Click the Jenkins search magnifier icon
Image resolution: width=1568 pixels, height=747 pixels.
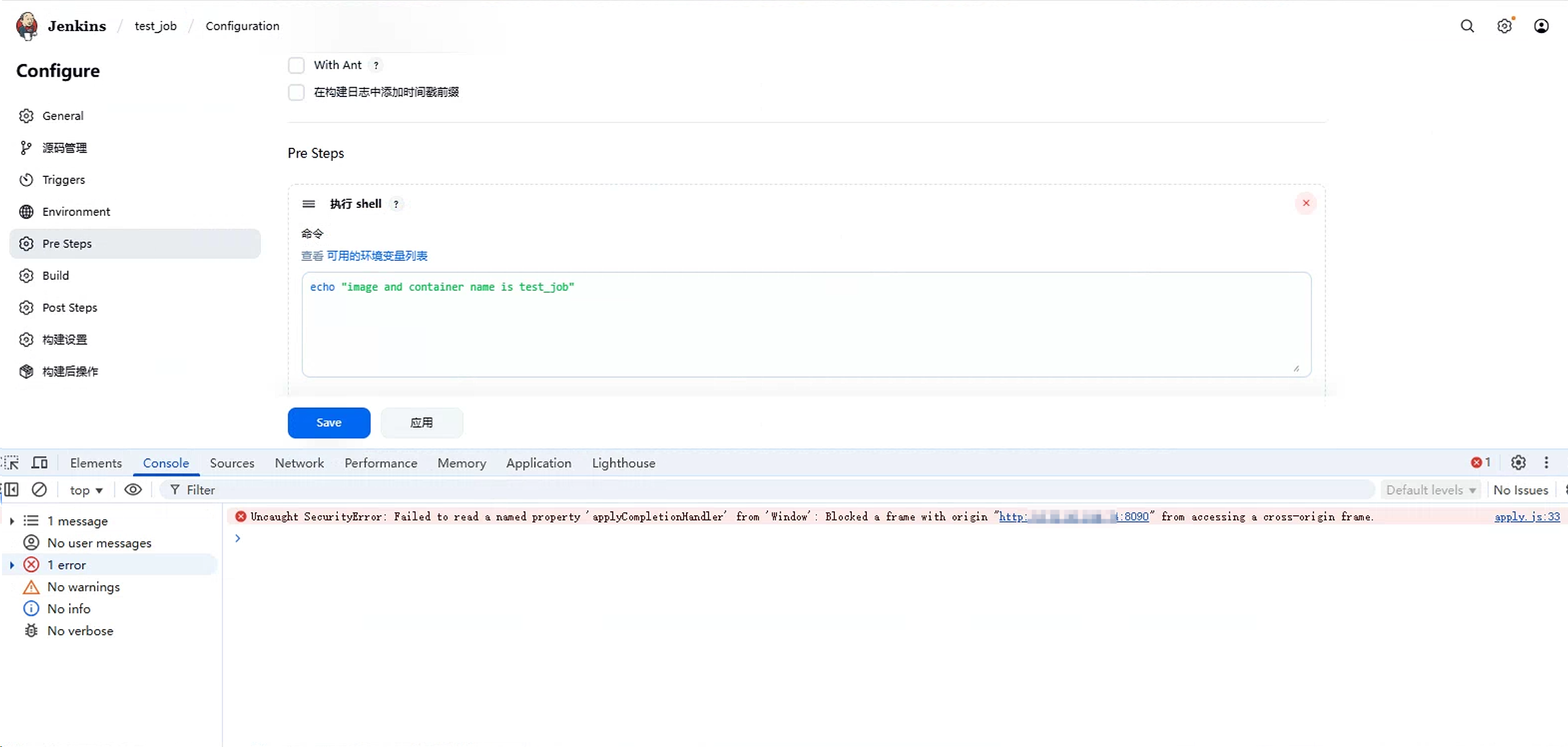pyautogui.click(x=1467, y=26)
